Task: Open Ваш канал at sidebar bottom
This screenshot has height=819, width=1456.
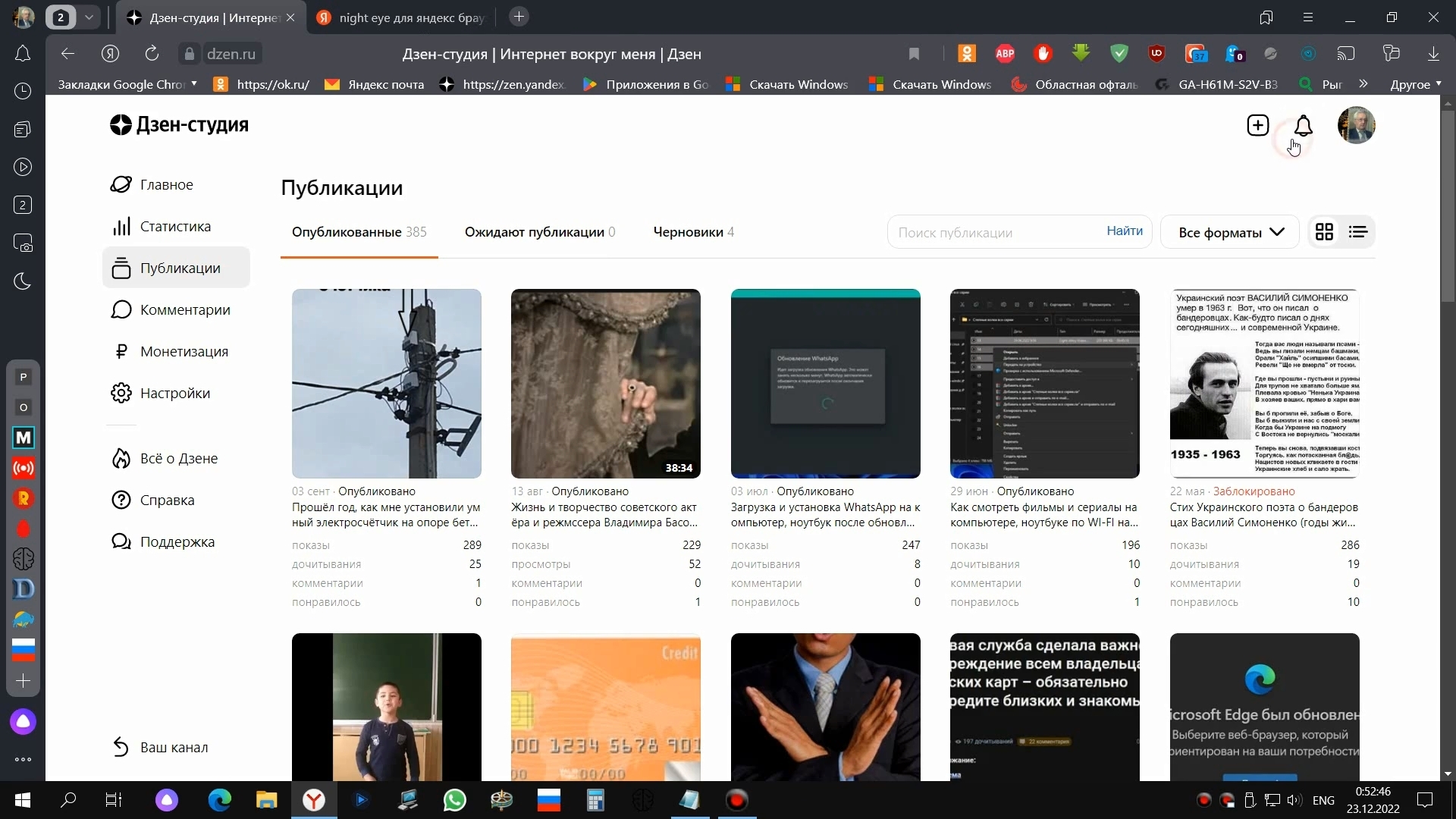Action: 174,747
